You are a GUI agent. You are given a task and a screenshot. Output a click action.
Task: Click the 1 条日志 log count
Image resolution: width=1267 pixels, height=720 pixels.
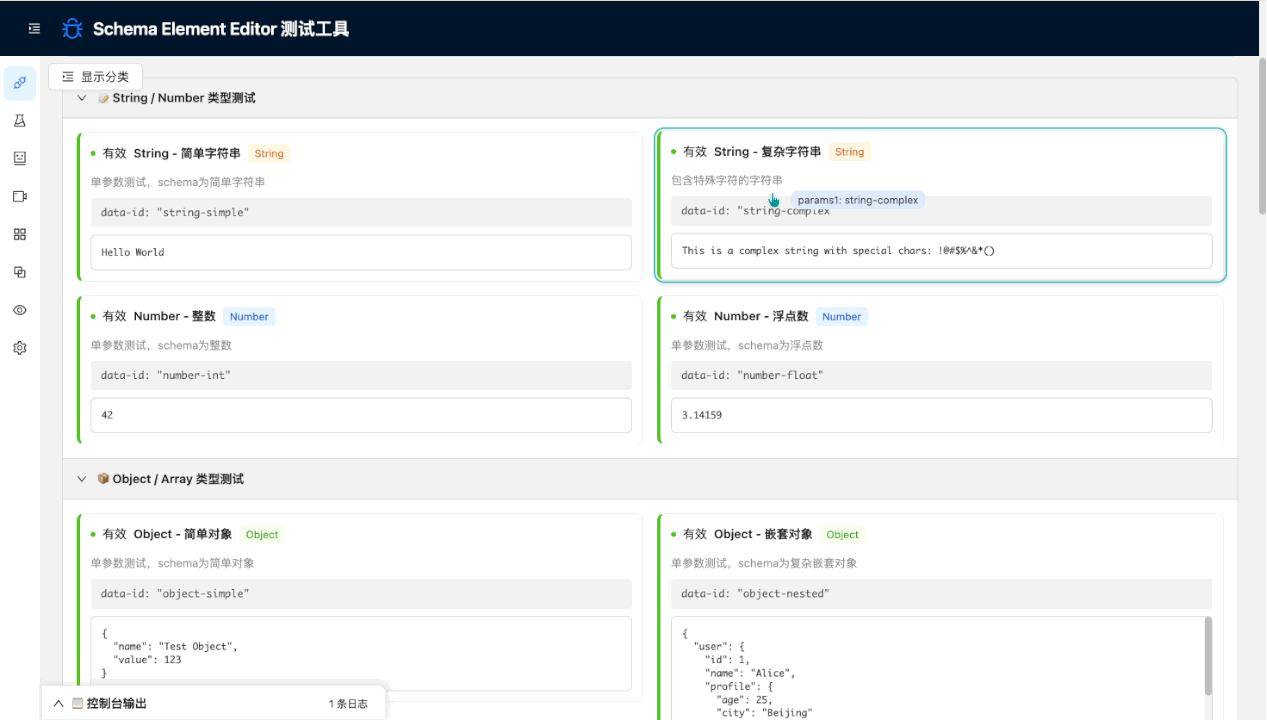coord(347,704)
